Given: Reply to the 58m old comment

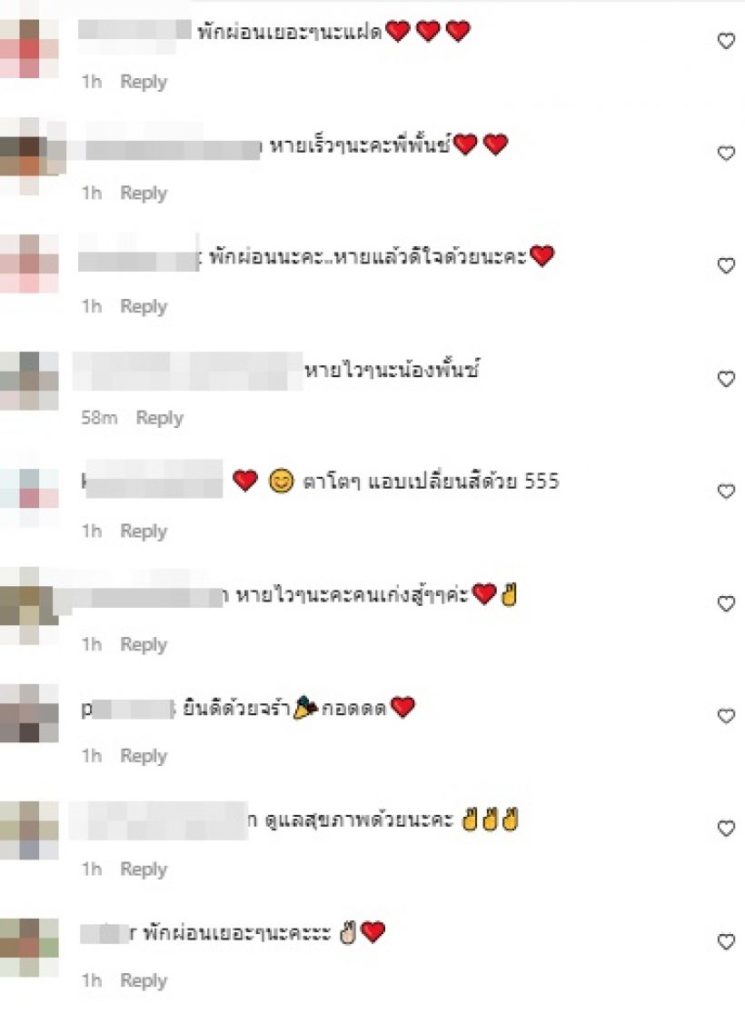Looking at the screenshot, I should pos(159,418).
